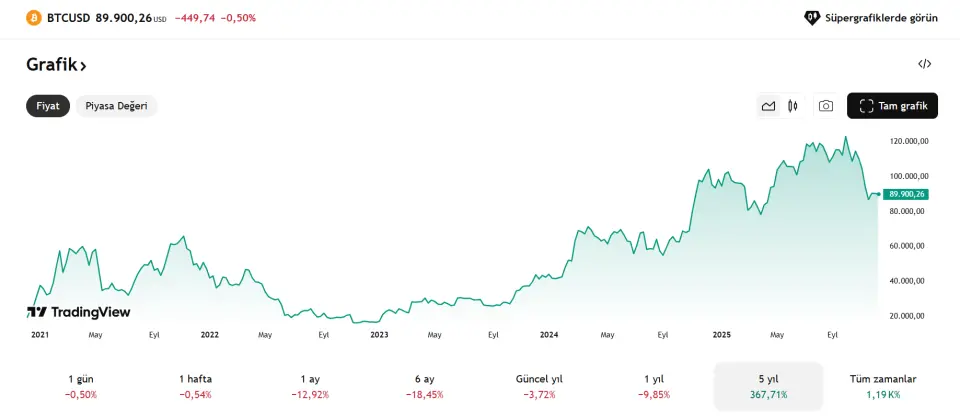
Task: Click the TradingView logo on chart
Action: 79,312
